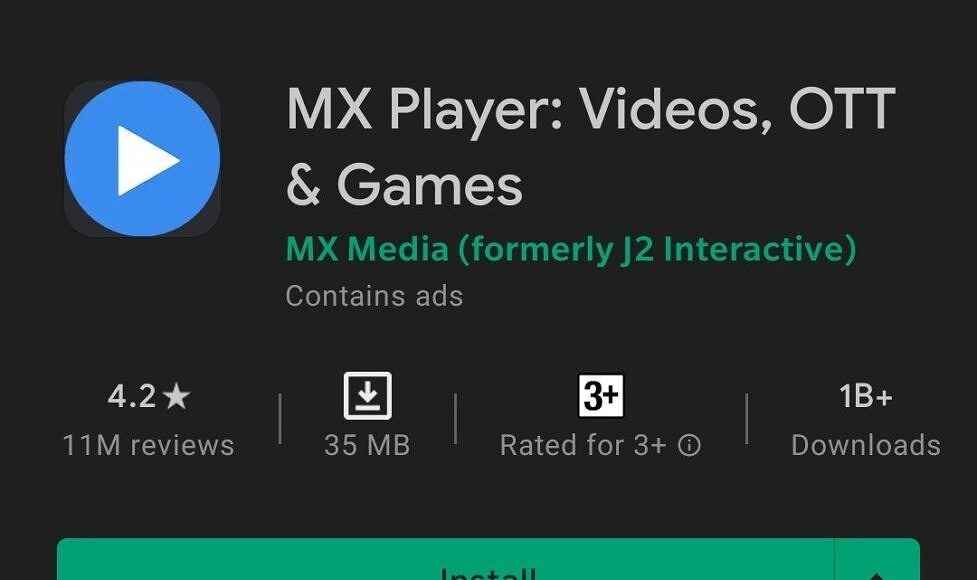Tap white play triangle in app logo

click(148, 160)
